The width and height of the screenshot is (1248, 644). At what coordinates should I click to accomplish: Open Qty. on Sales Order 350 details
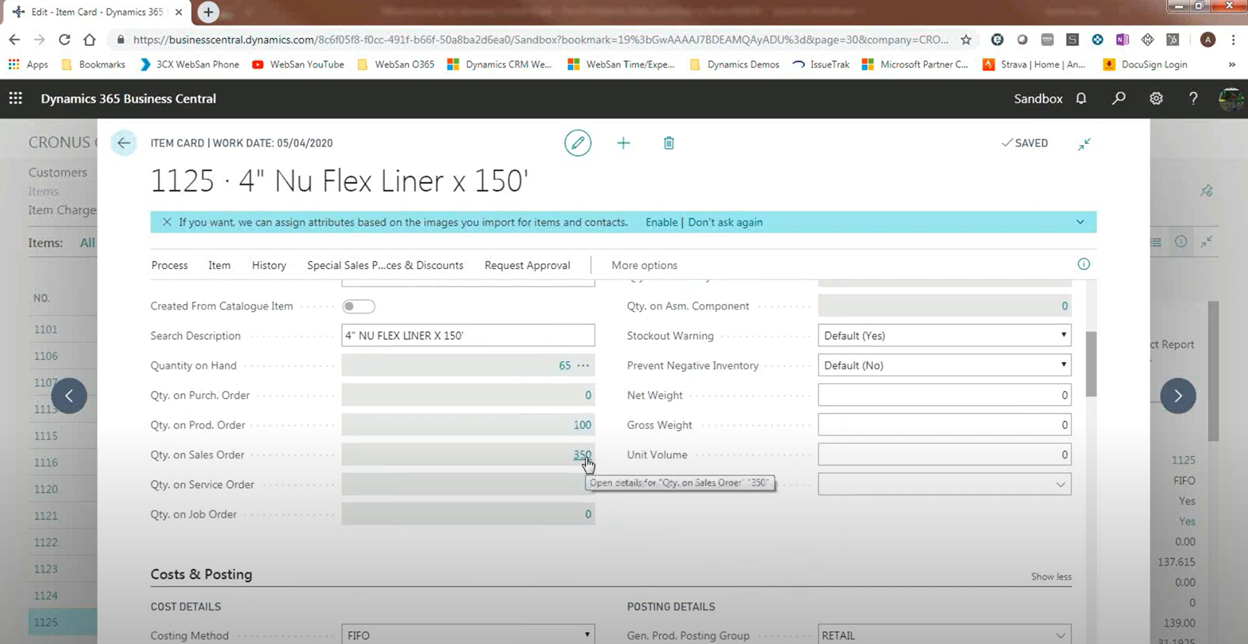pos(581,455)
